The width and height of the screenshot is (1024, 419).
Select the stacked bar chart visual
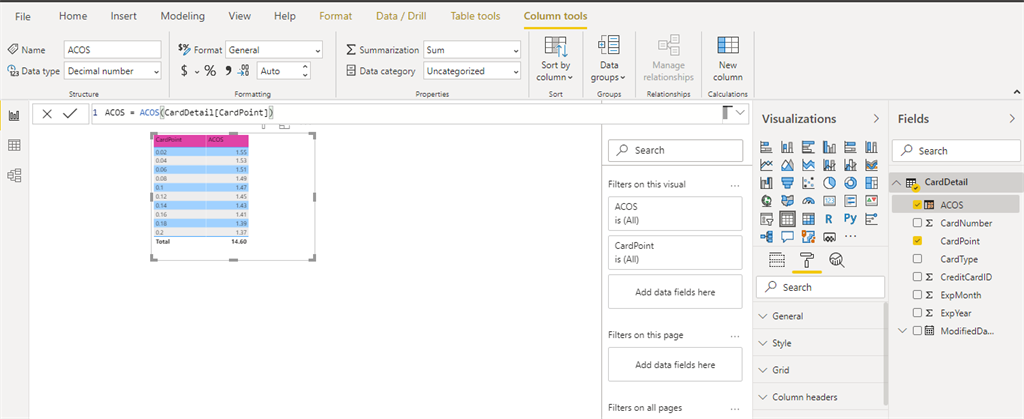tap(767, 147)
